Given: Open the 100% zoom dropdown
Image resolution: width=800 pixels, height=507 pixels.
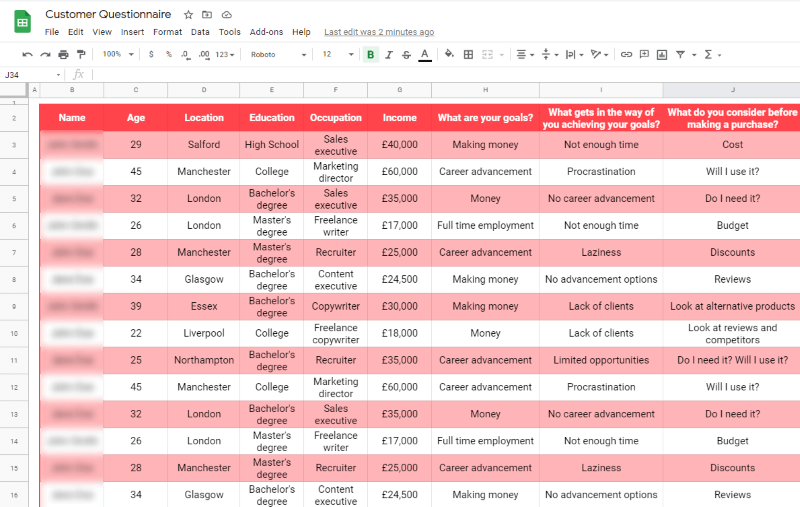Looking at the screenshot, I should click(118, 54).
